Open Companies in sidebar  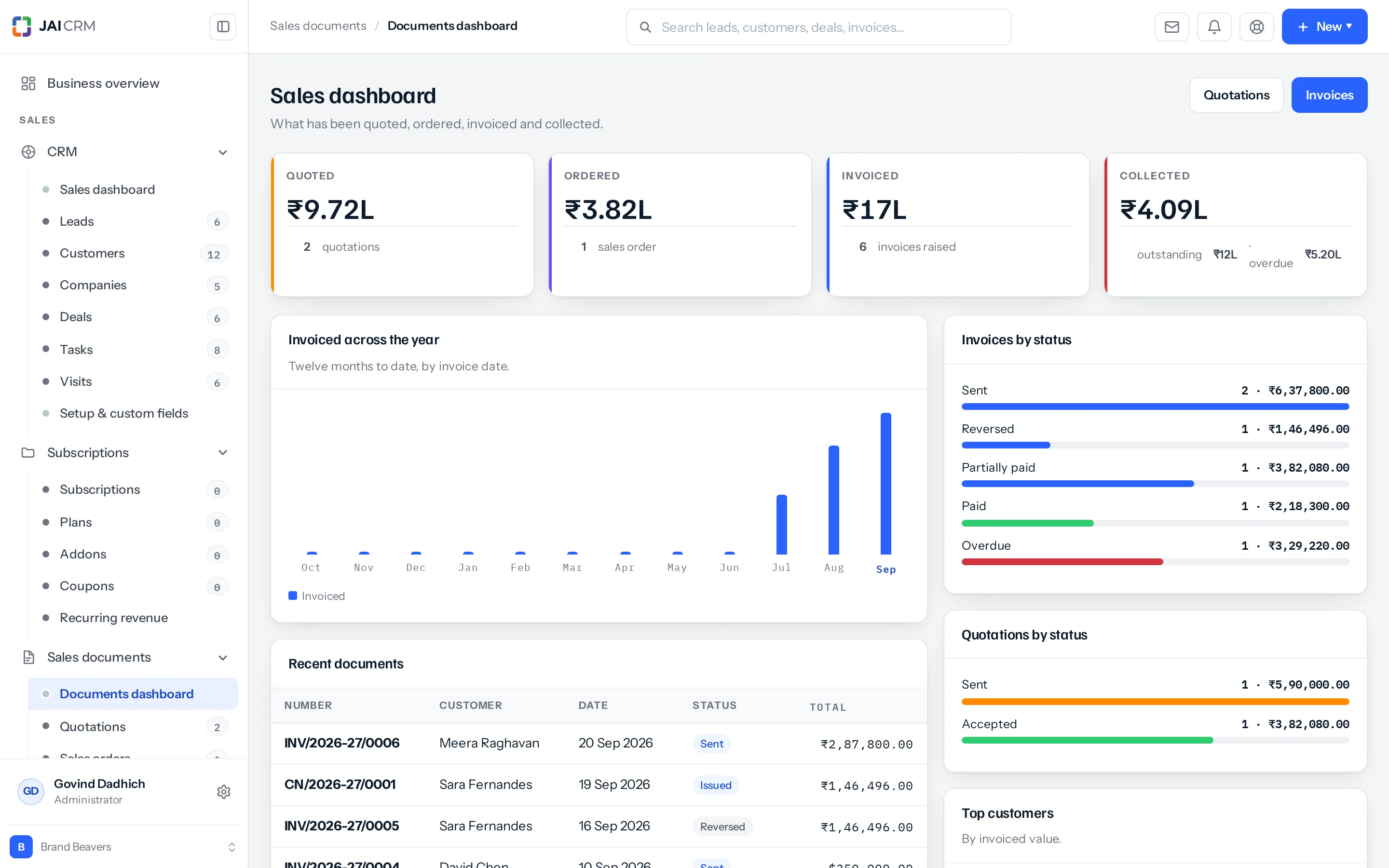tap(133, 285)
